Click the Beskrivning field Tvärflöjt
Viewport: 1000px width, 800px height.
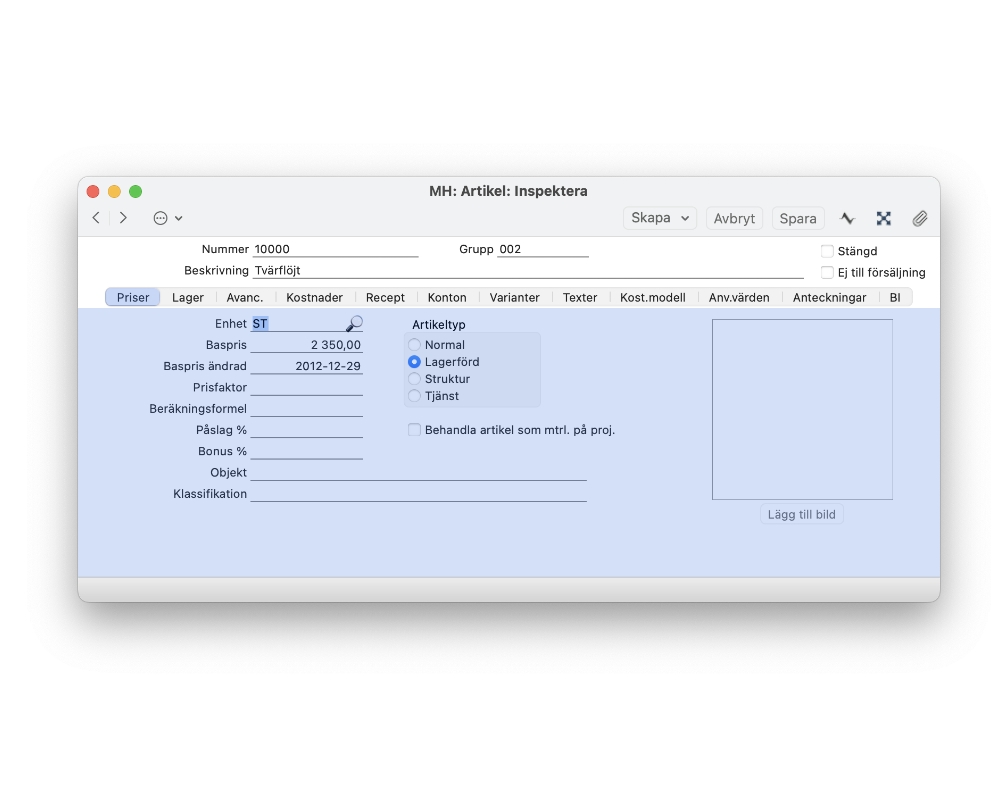528,270
